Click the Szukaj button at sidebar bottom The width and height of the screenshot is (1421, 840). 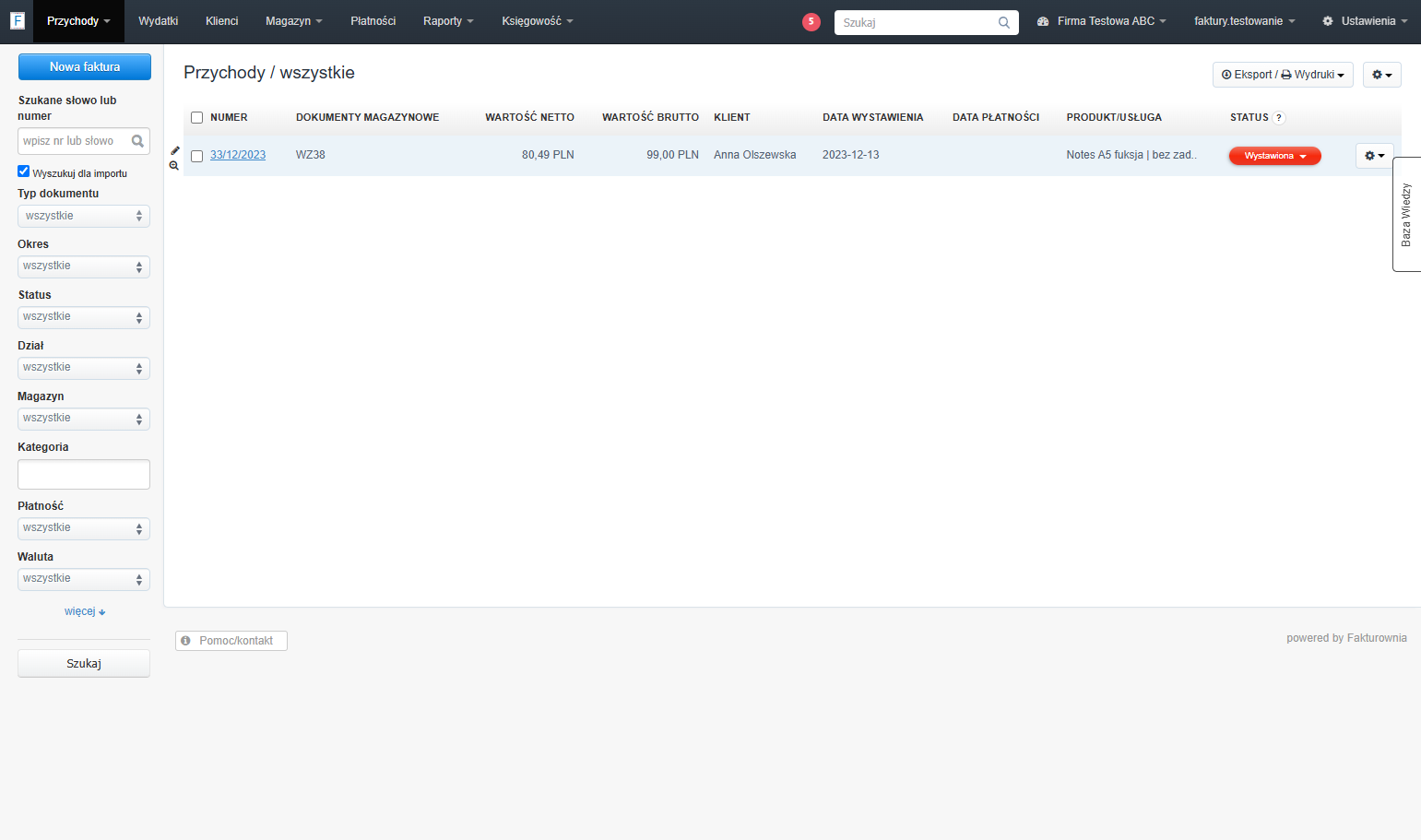[84, 664]
